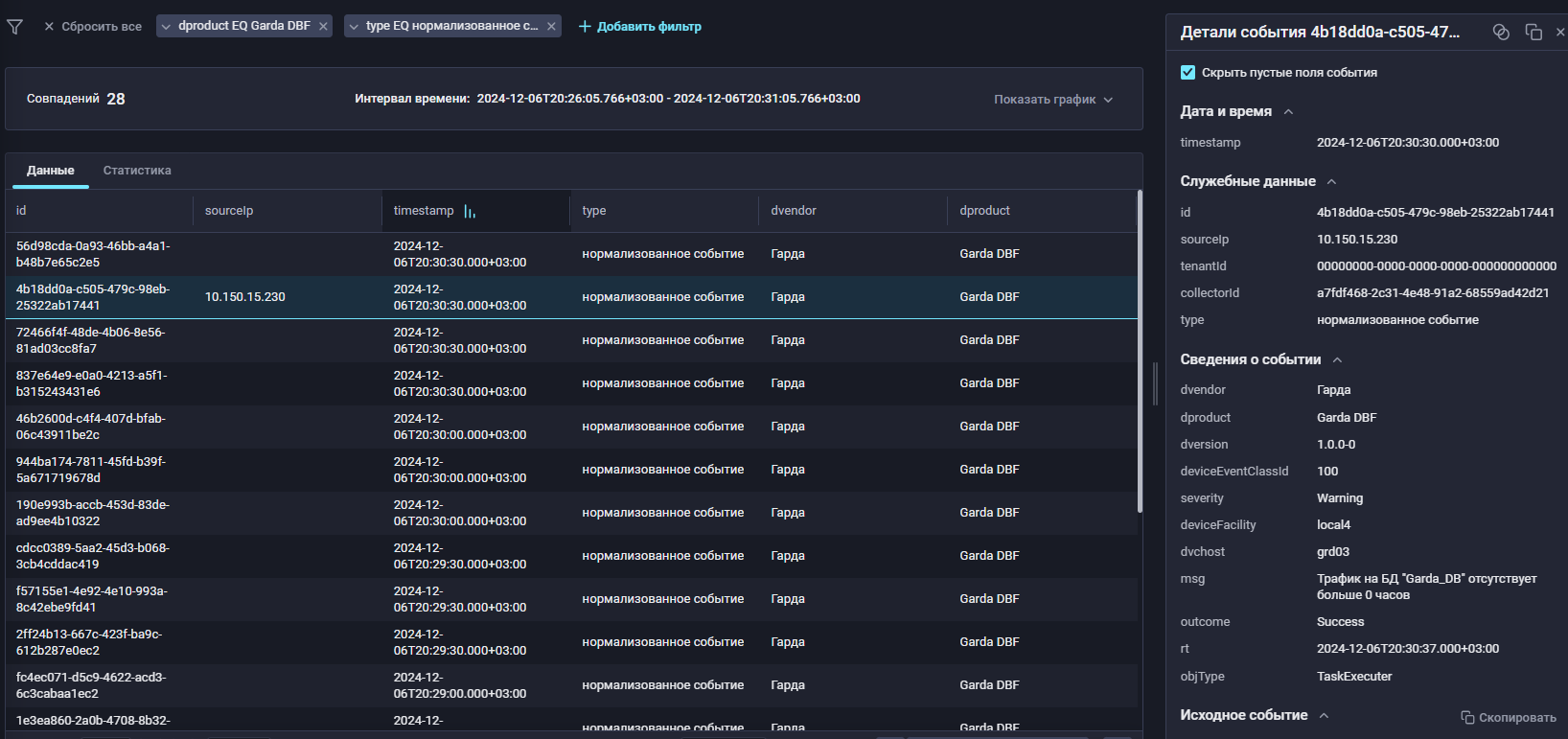
Task: Click the funnel filter icon
Action: [14, 27]
